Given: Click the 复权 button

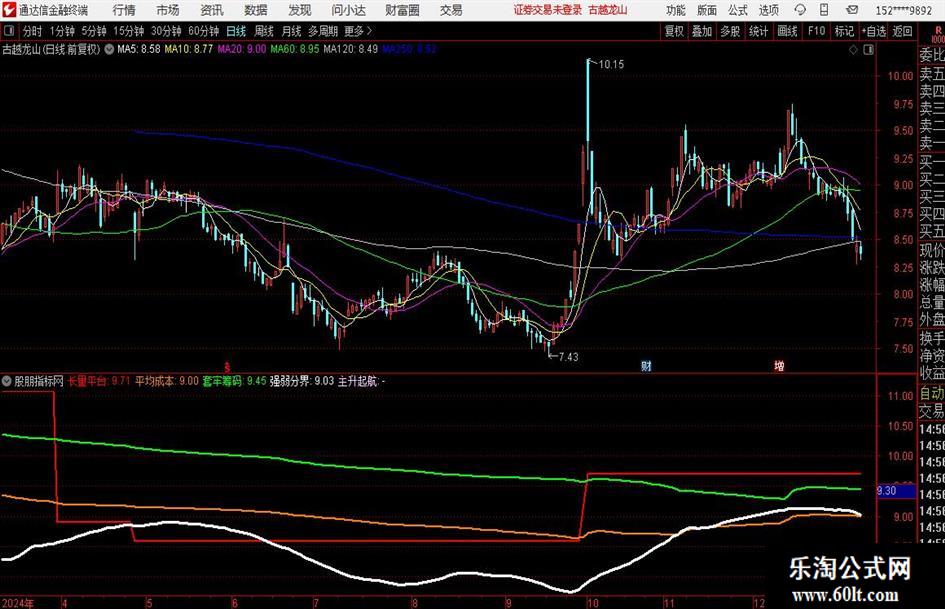Looking at the screenshot, I should [674, 31].
